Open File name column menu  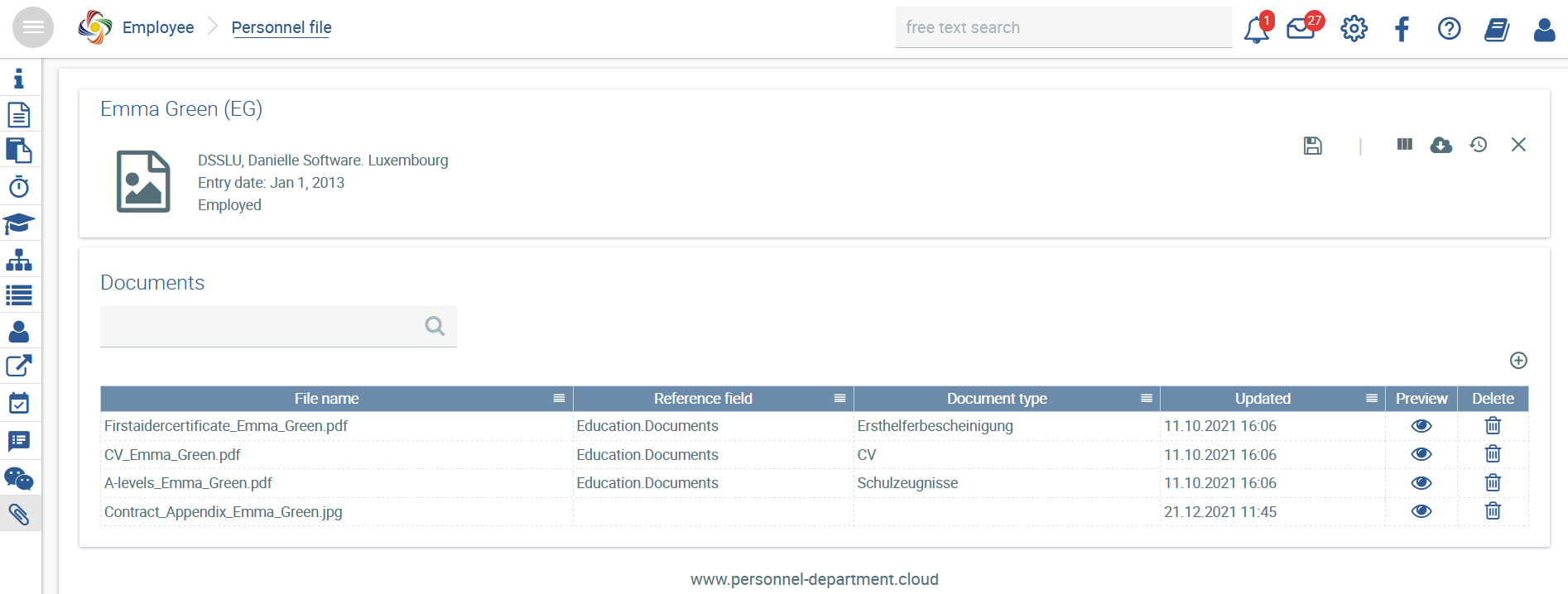[x=559, y=399]
